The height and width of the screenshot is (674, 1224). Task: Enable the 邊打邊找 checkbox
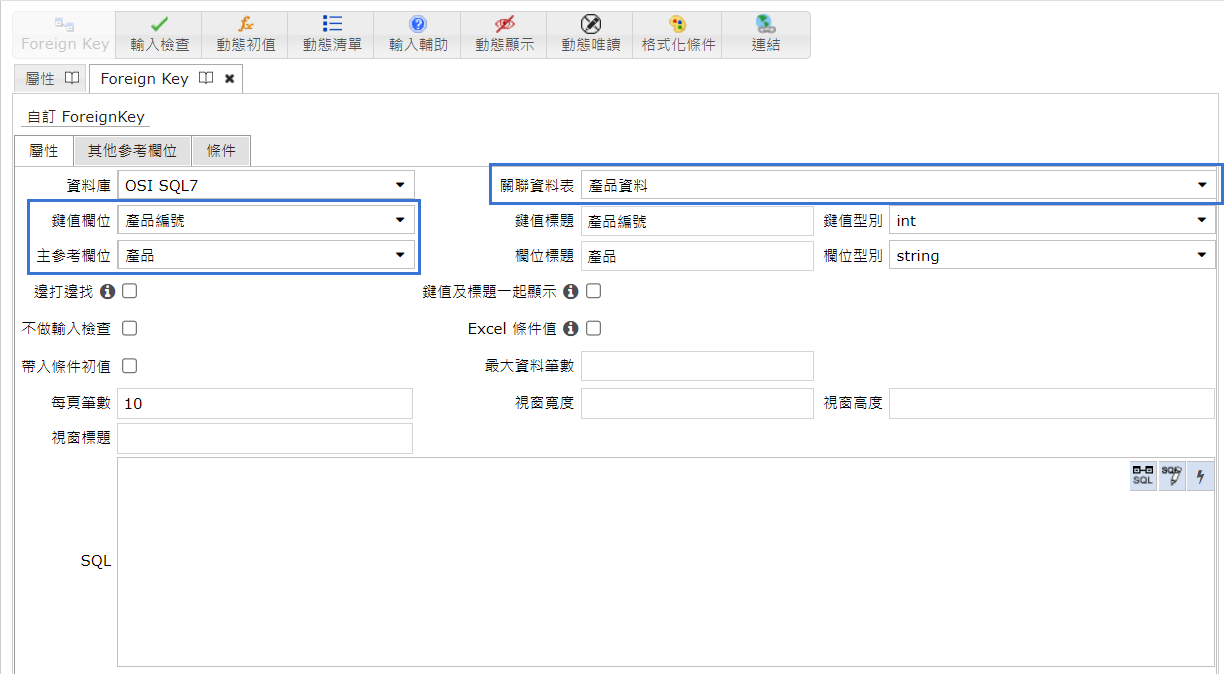click(129, 292)
